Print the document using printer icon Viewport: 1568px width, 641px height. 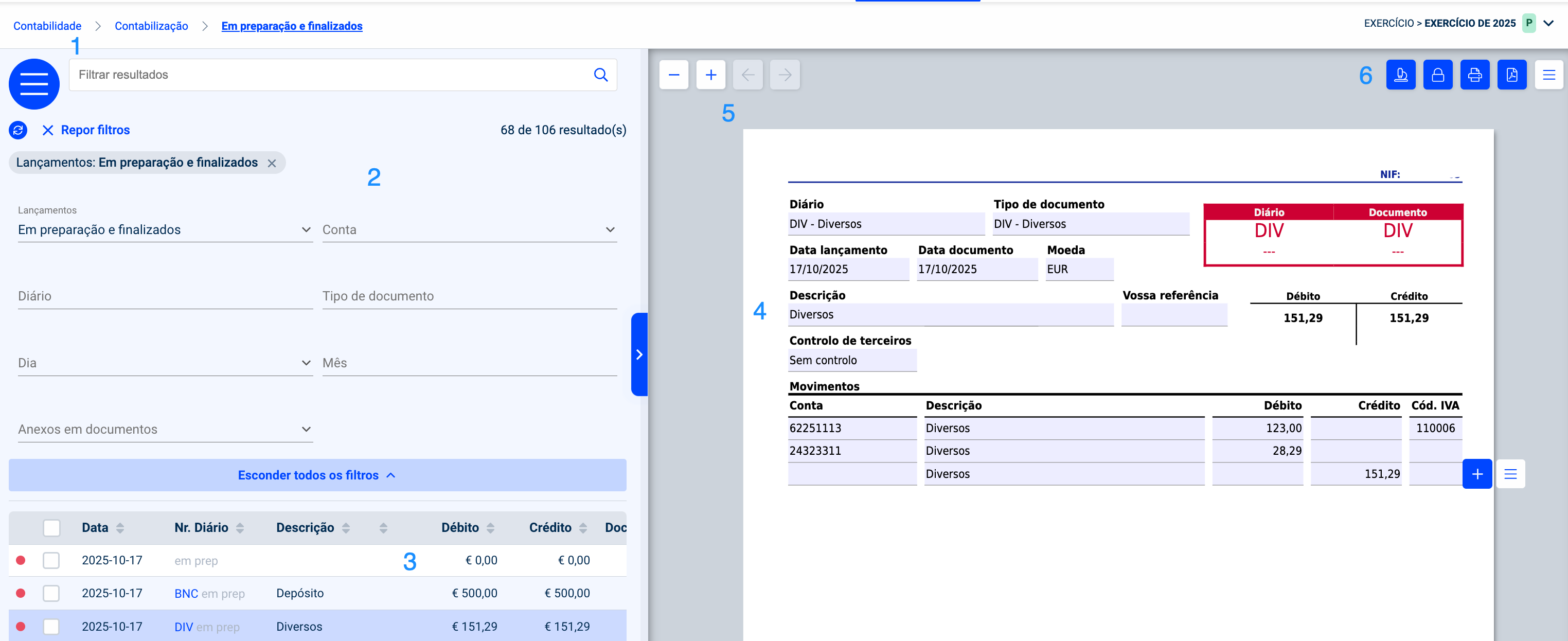pos(1474,75)
